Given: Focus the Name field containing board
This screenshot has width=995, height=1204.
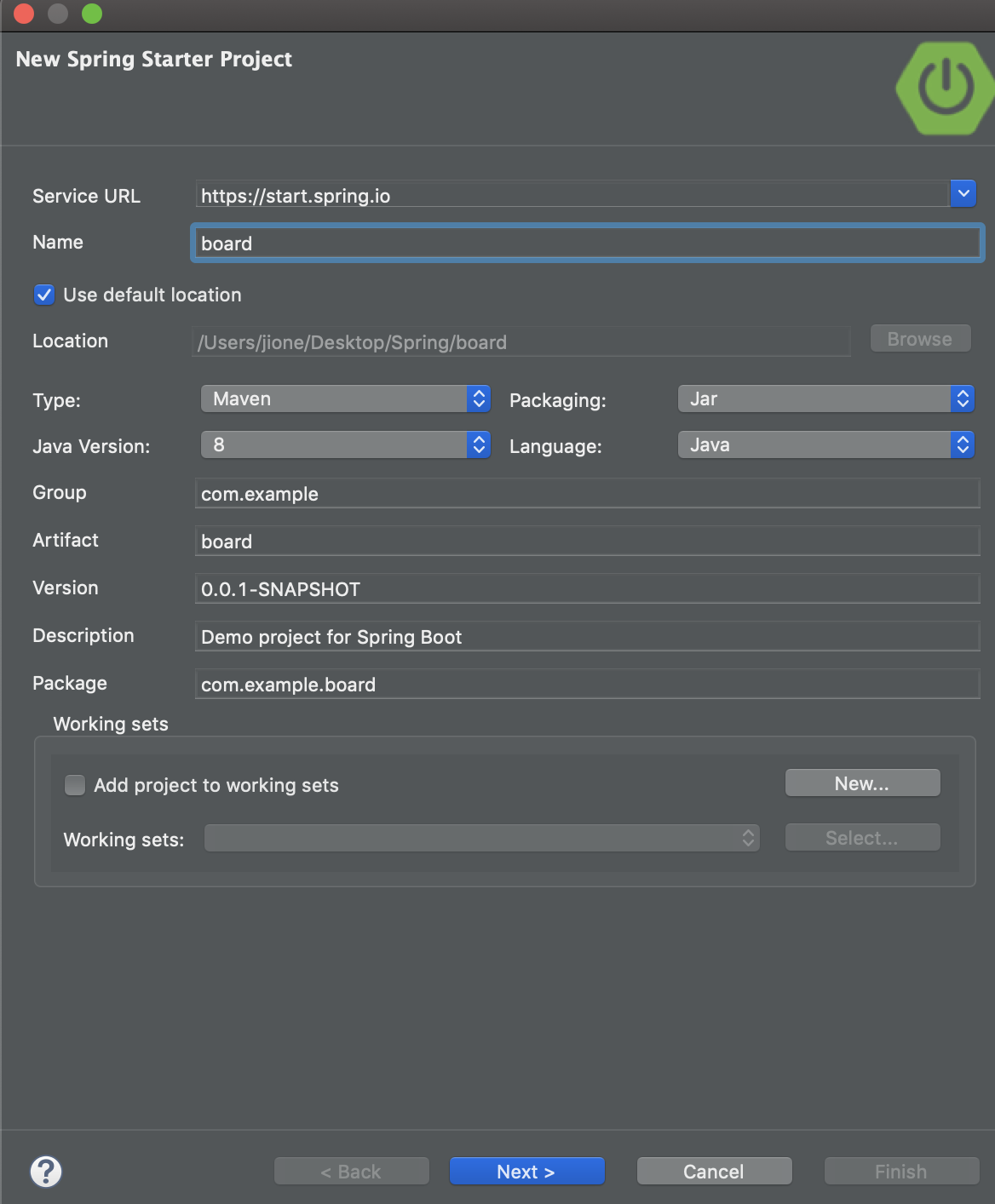Looking at the screenshot, I should click(x=588, y=243).
